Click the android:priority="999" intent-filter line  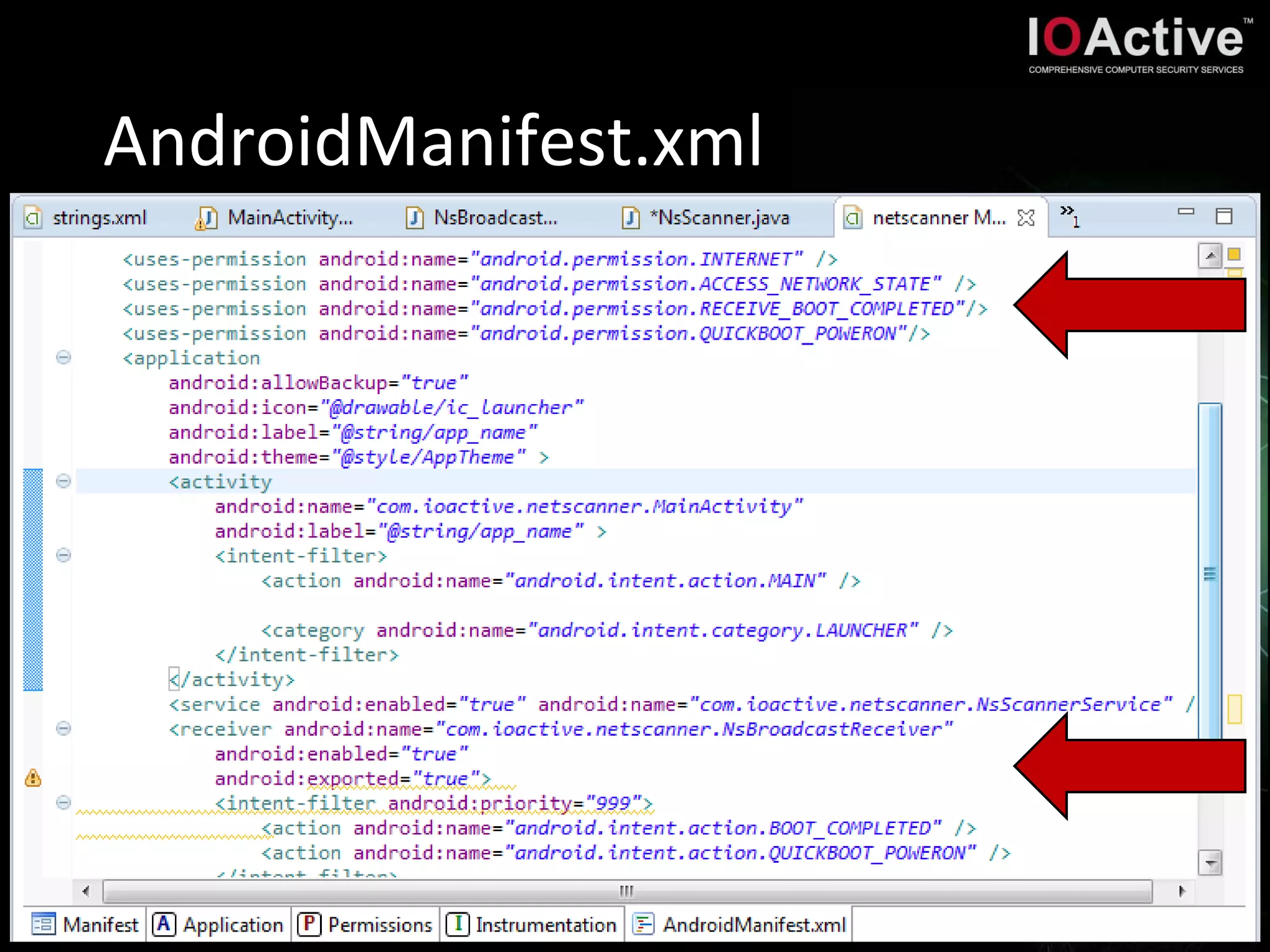pos(434,804)
